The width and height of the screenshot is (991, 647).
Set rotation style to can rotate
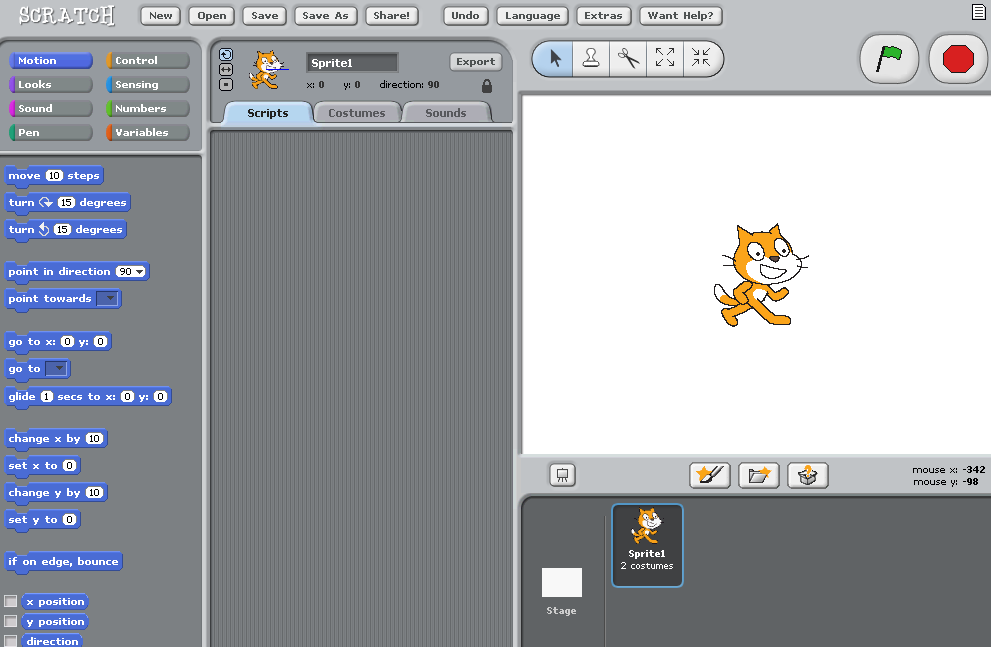click(226, 54)
